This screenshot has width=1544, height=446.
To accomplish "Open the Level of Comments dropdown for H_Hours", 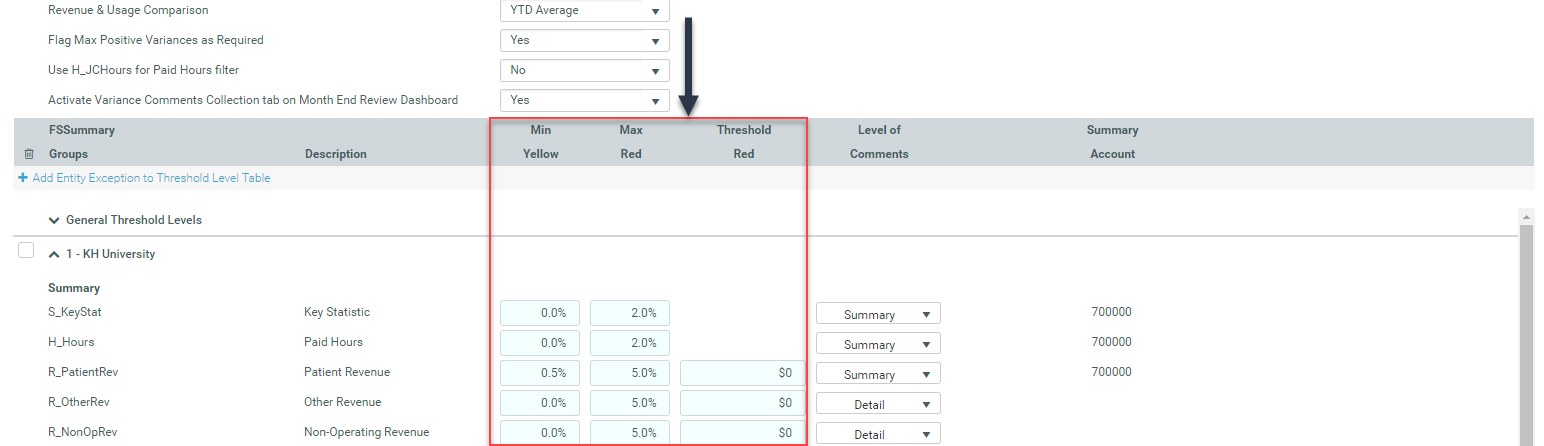I will pyautogui.click(x=878, y=344).
